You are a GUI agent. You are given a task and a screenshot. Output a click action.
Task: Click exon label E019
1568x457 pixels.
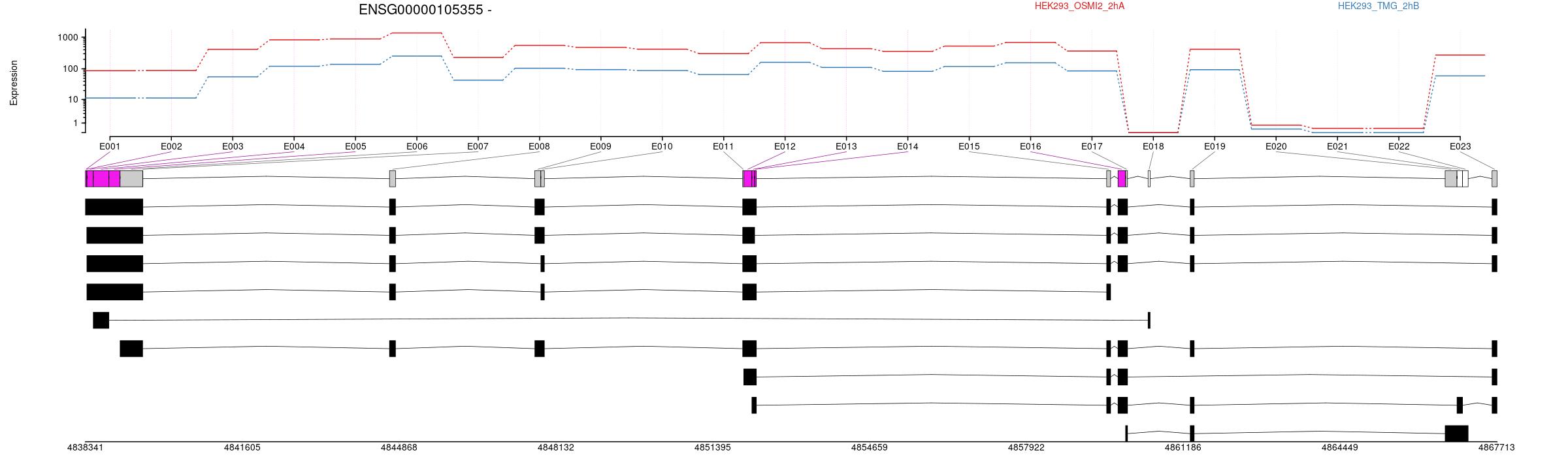(1215, 146)
